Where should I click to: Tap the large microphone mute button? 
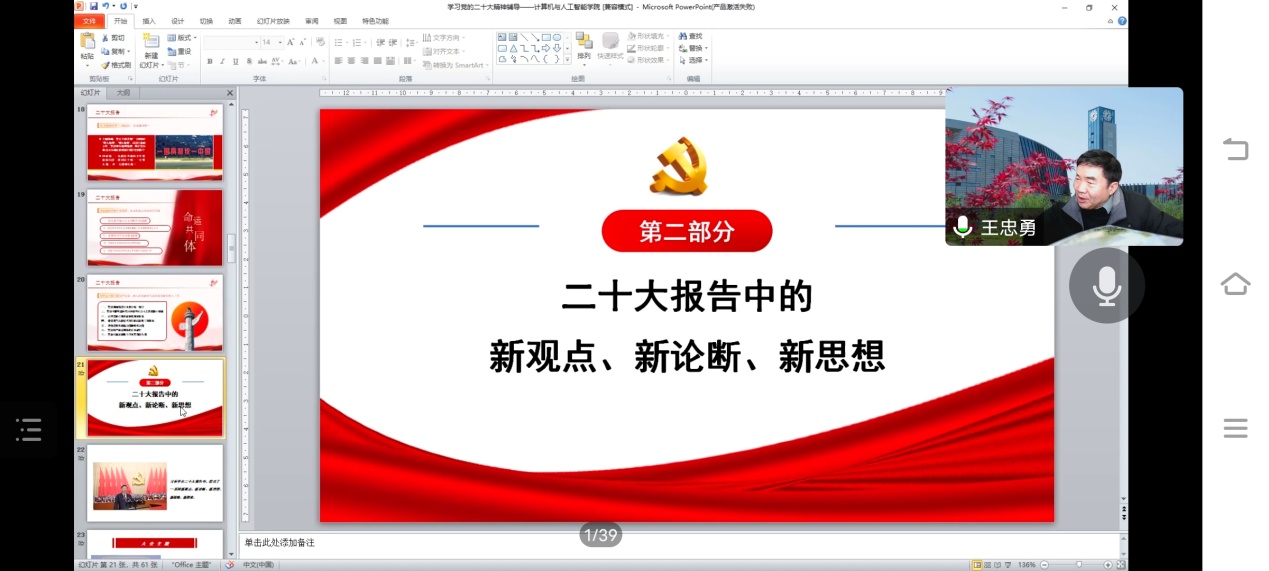pos(1107,286)
